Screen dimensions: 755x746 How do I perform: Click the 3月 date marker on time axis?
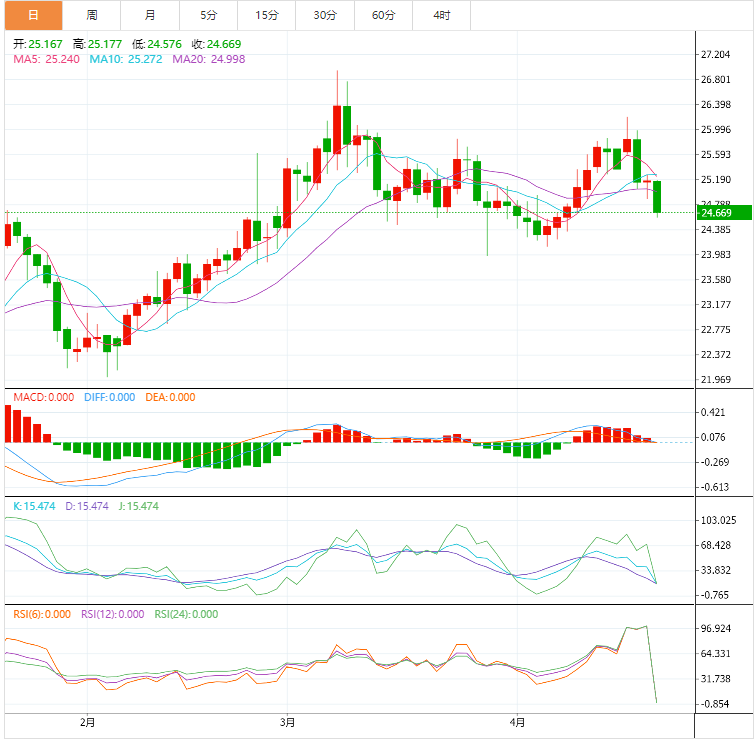pos(287,722)
